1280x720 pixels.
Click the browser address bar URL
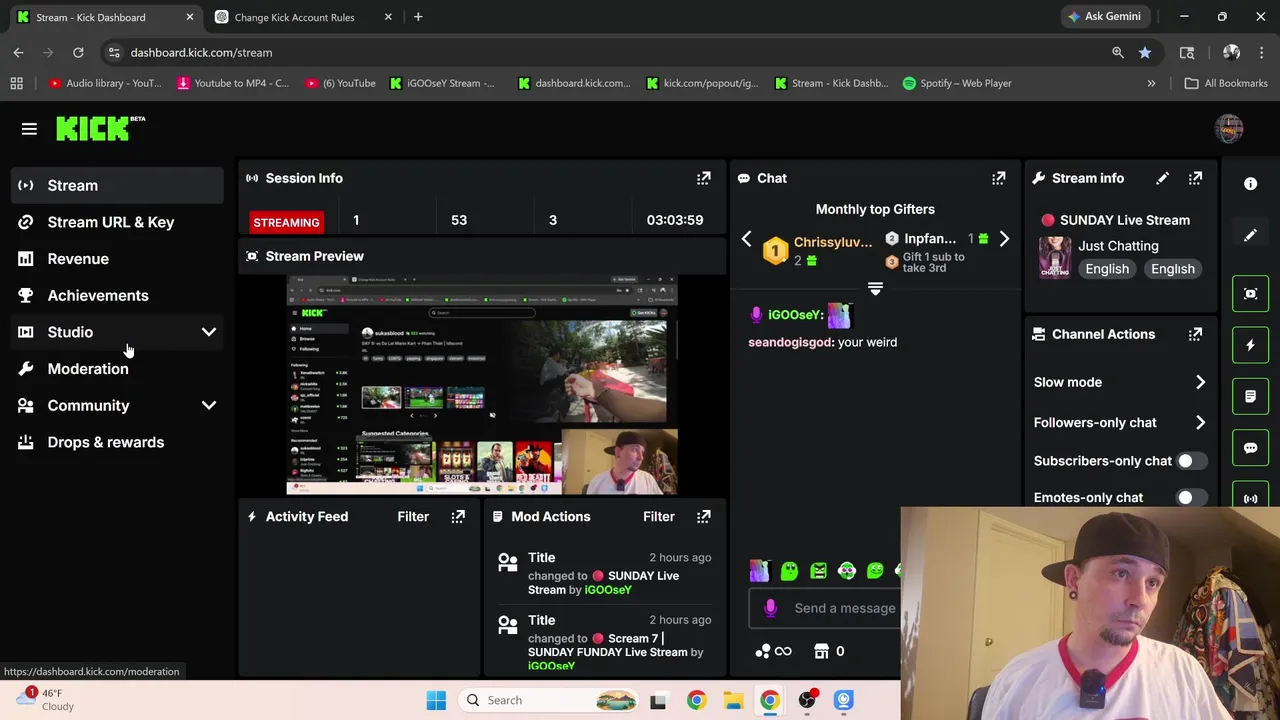[x=201, y=52]
